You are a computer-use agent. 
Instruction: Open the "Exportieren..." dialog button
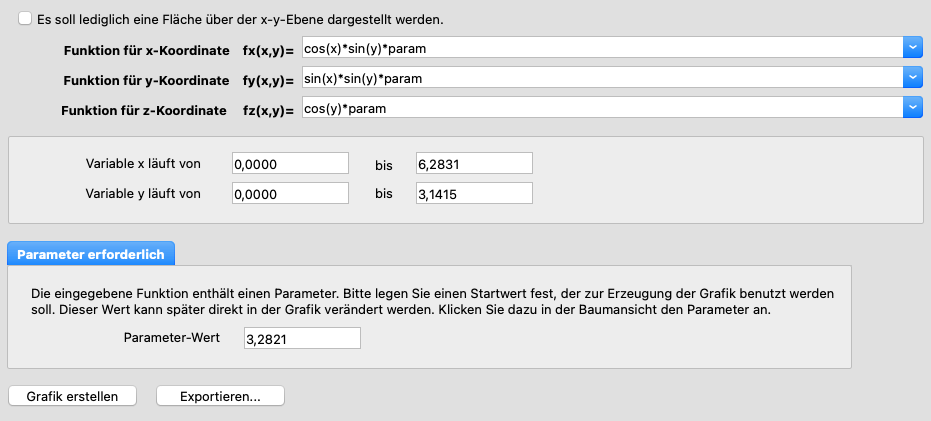(220, 396)
